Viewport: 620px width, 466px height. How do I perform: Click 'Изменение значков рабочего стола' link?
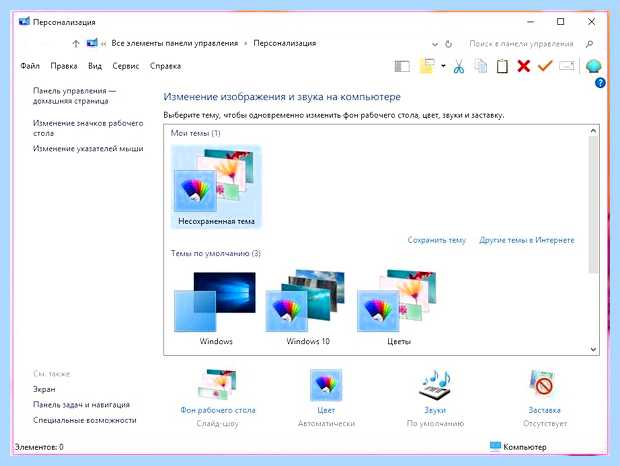pos(88,128)
